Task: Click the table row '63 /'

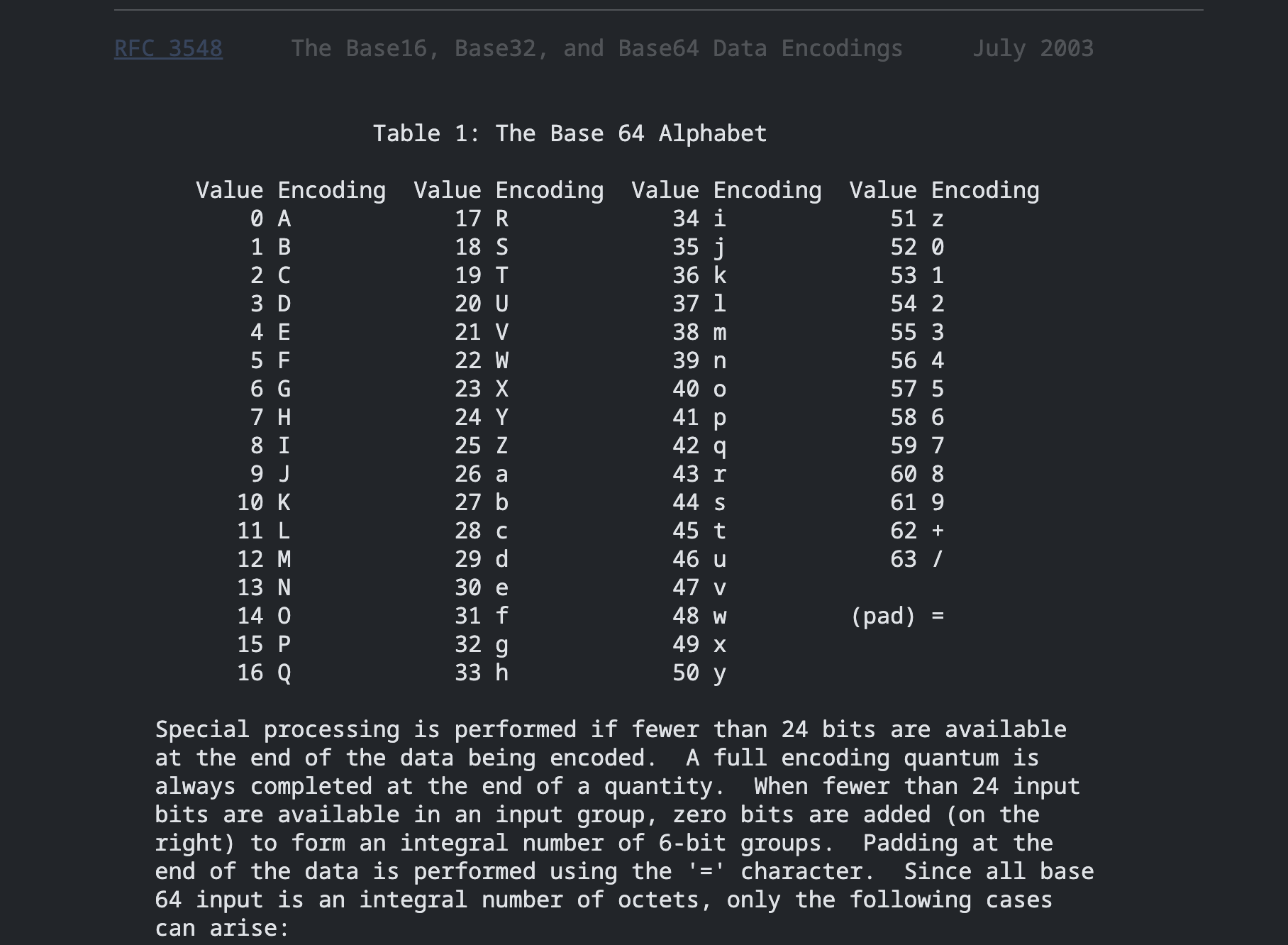Action: (917, 559)
